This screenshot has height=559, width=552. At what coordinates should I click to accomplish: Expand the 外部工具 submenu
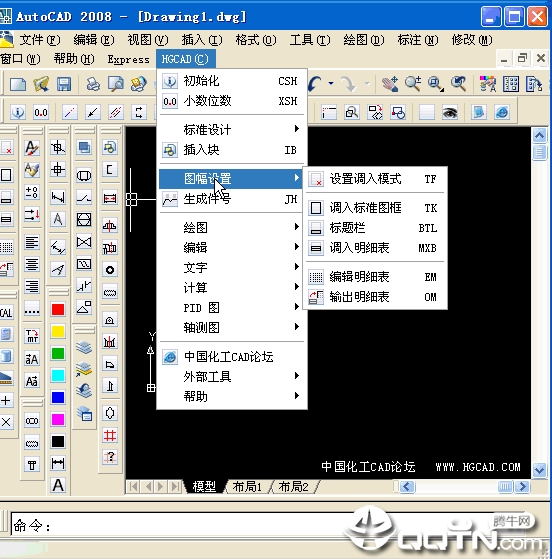click(232, 376)
